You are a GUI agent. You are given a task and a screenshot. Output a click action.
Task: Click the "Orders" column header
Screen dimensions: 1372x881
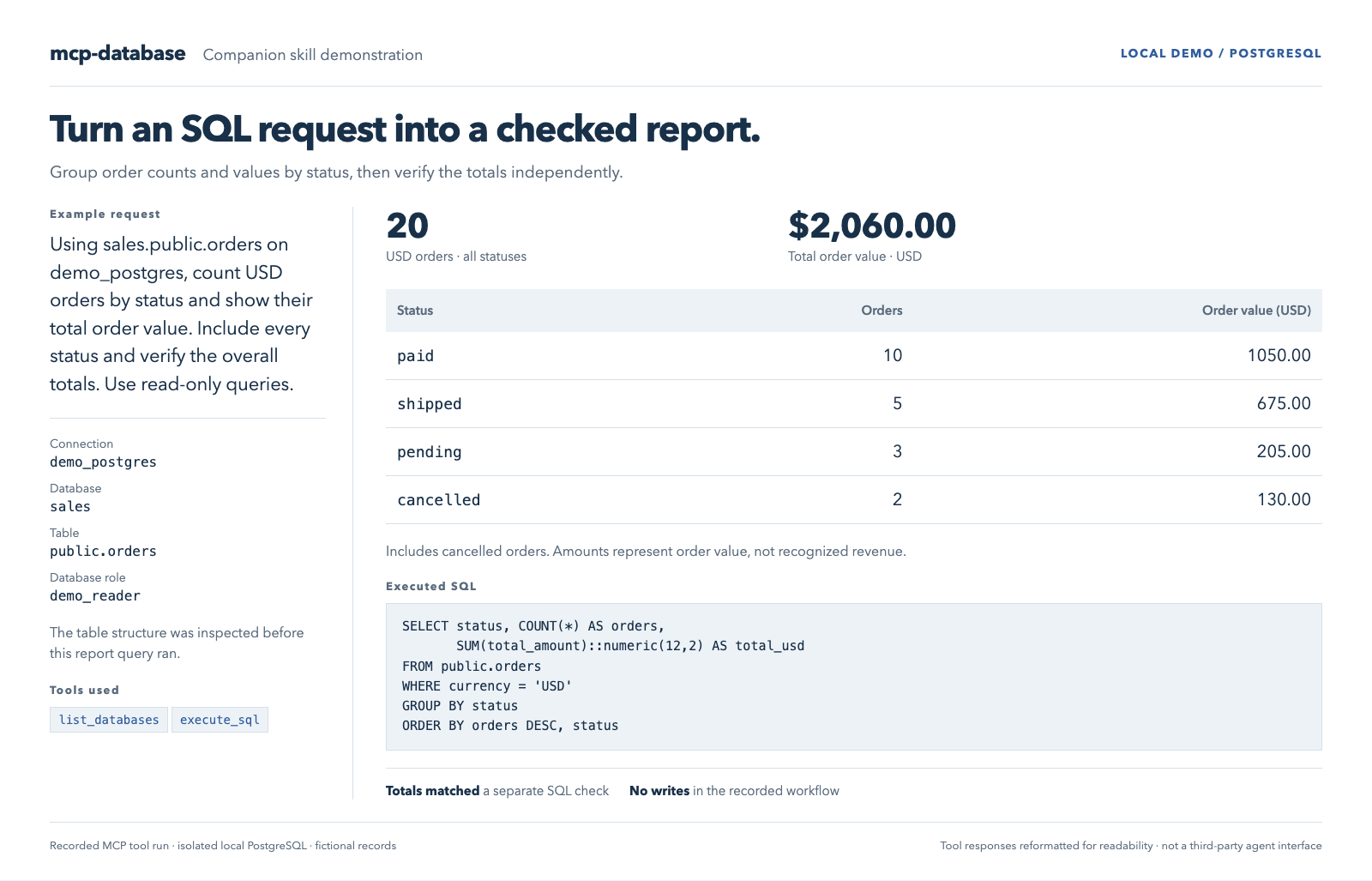882,311
